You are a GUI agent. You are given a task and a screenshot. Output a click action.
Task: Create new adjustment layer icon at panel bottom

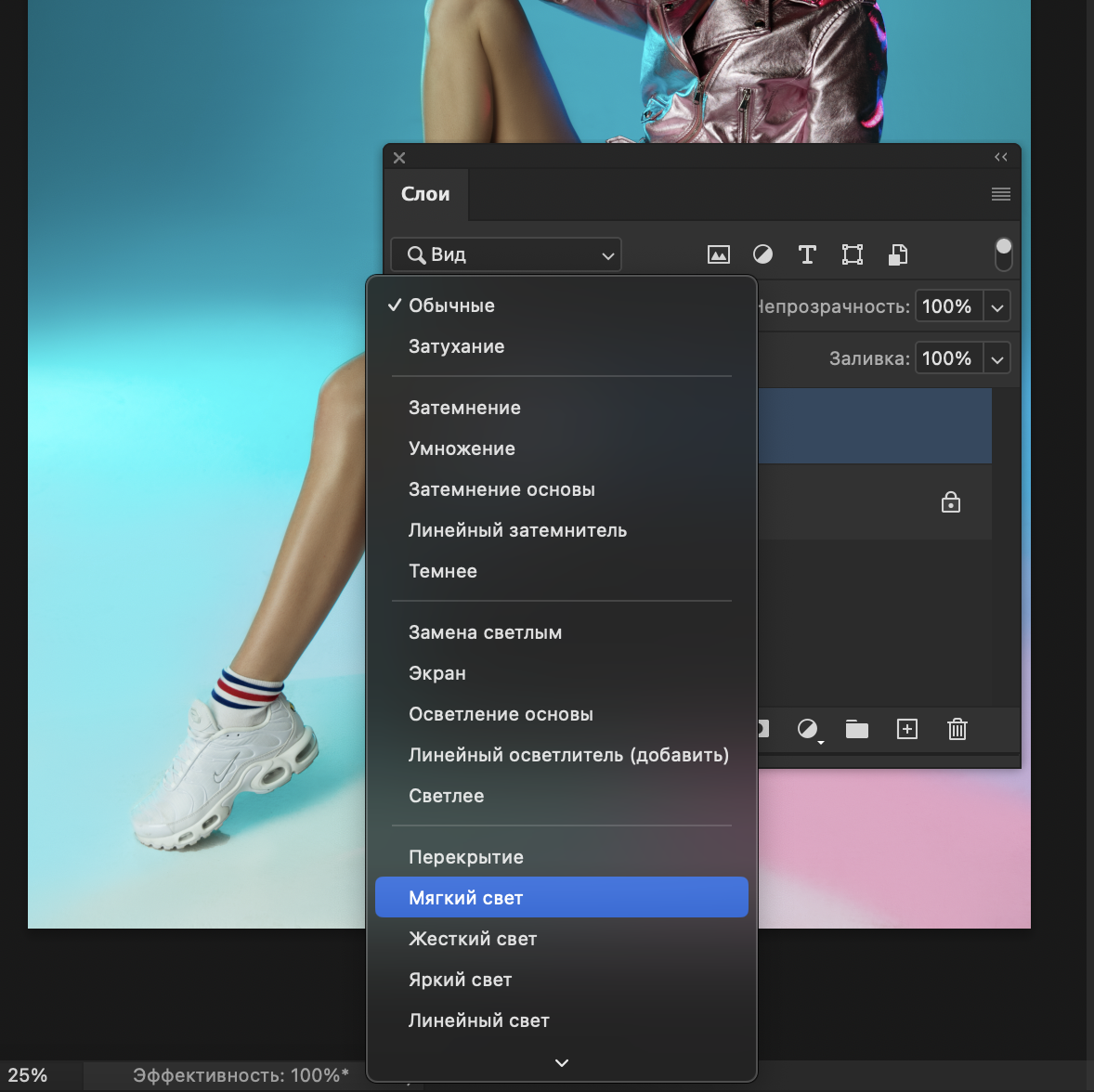(809, 730)
